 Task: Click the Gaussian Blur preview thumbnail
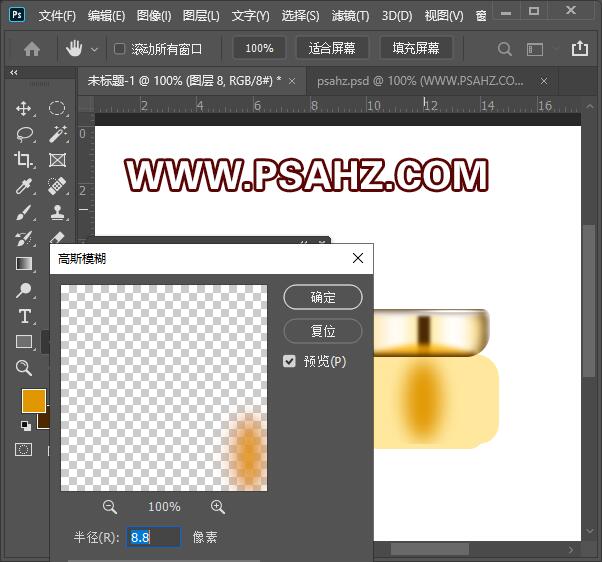(164, 388)
